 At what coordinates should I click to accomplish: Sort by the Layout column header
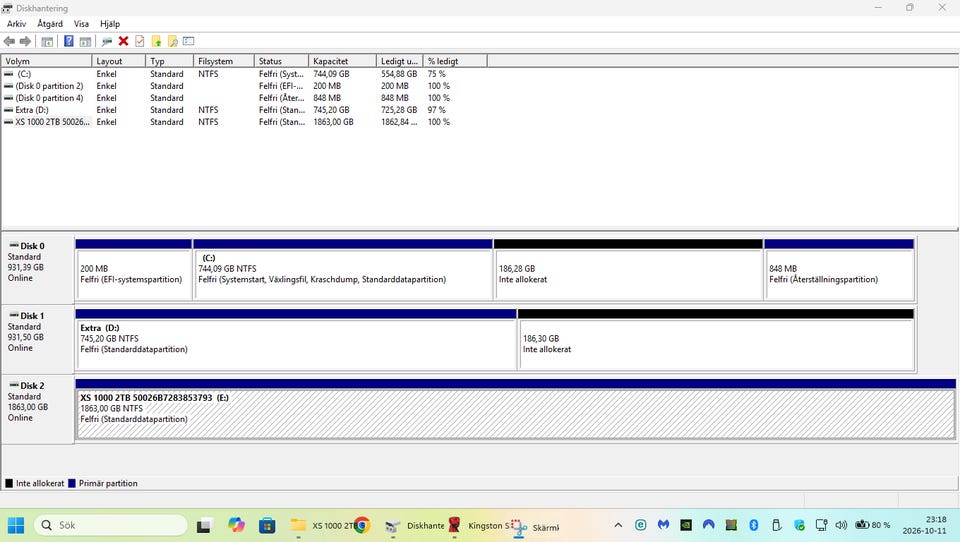[x=119, y=61]
